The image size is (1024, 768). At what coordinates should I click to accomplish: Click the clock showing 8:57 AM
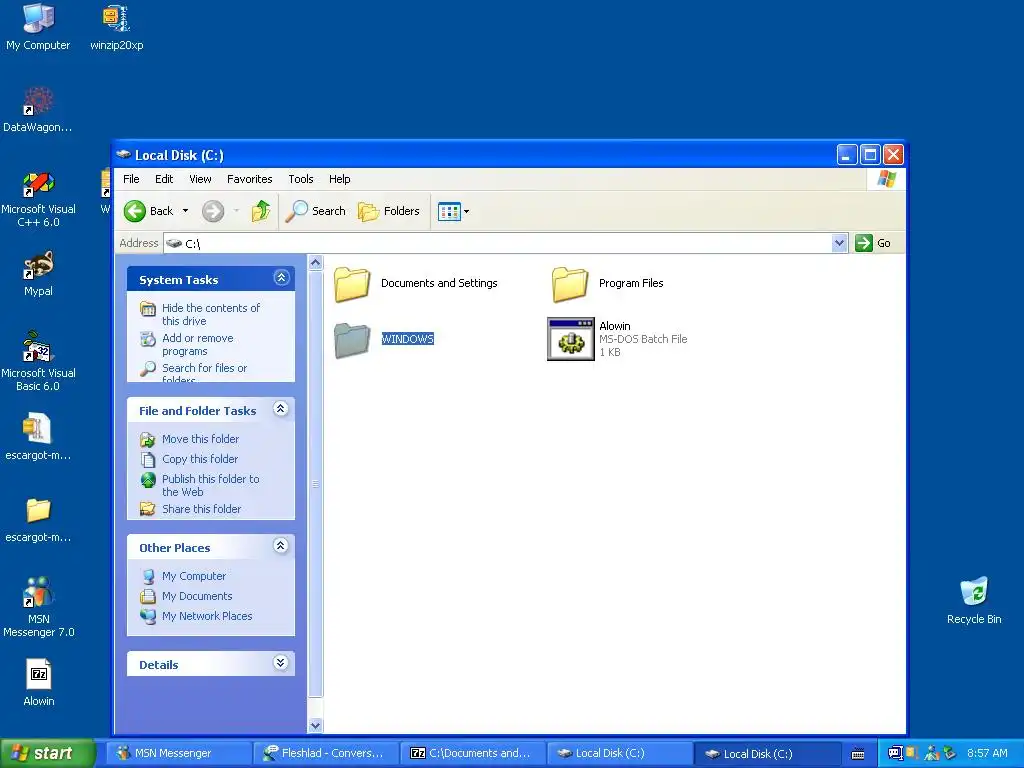[987, 753]
